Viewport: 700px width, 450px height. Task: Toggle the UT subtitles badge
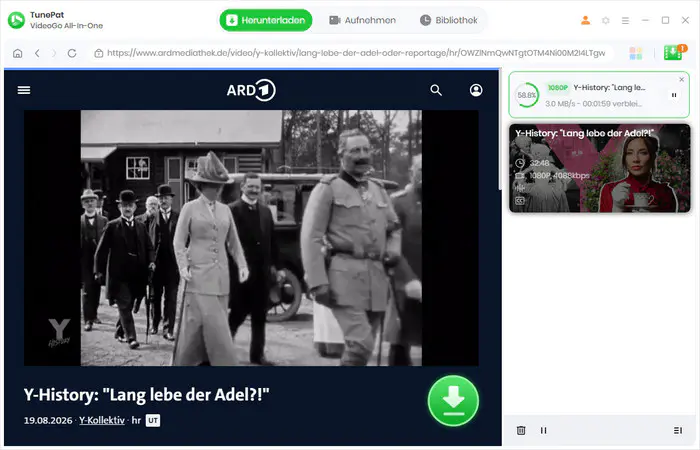[153, 420]
